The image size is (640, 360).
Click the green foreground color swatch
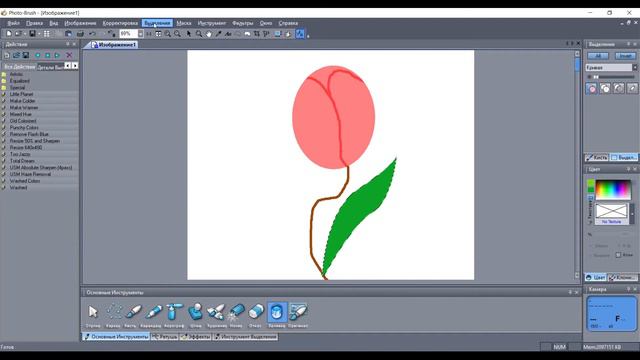[591, 184]
